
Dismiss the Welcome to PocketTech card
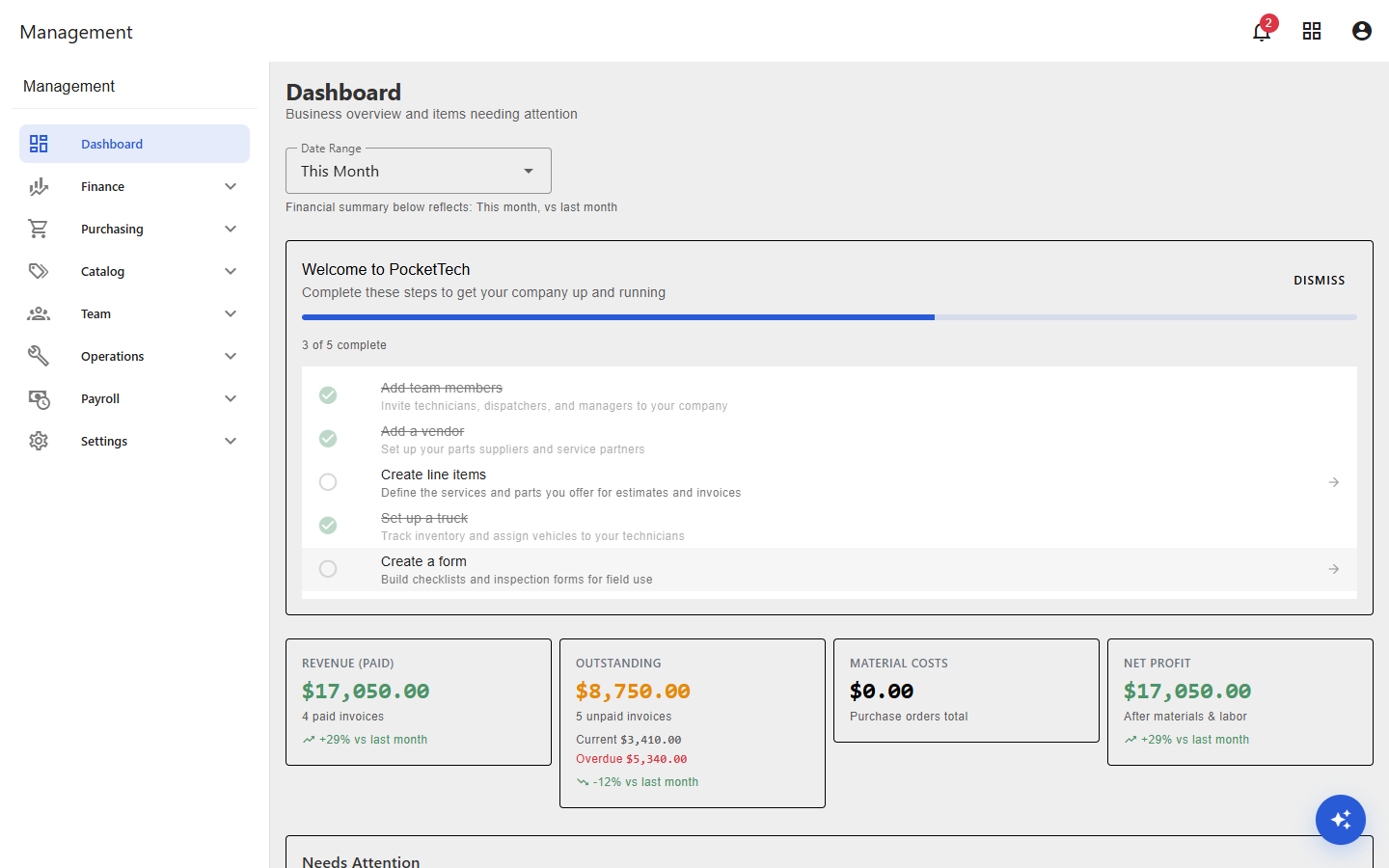coord(1320,281)
